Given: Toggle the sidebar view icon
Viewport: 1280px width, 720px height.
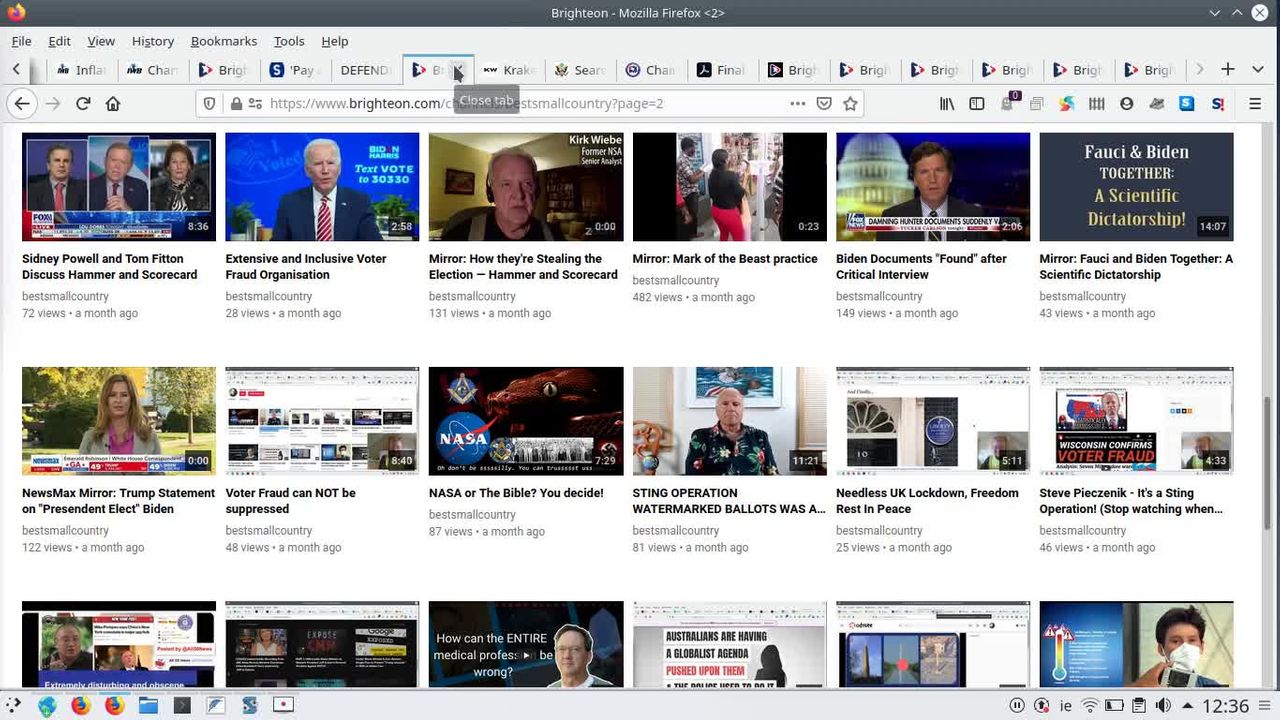Looking at the screenshot, I should [x=977, y=103].
